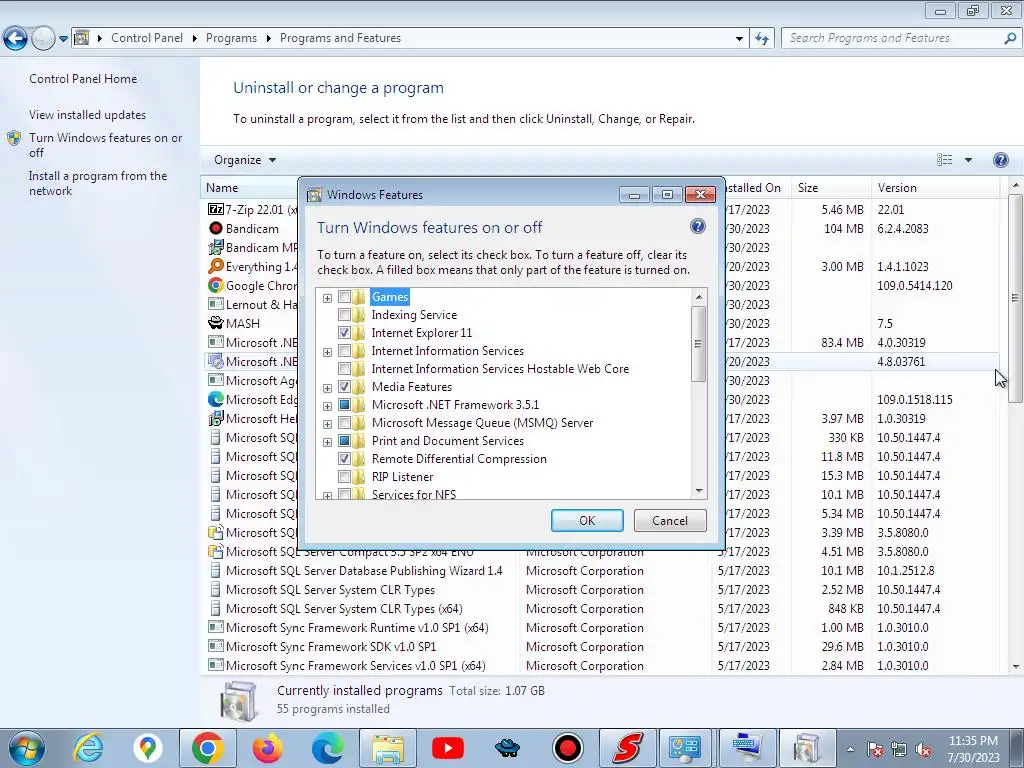Click the network tray icon
The image size is (1024, 768).
coord(899,749)
